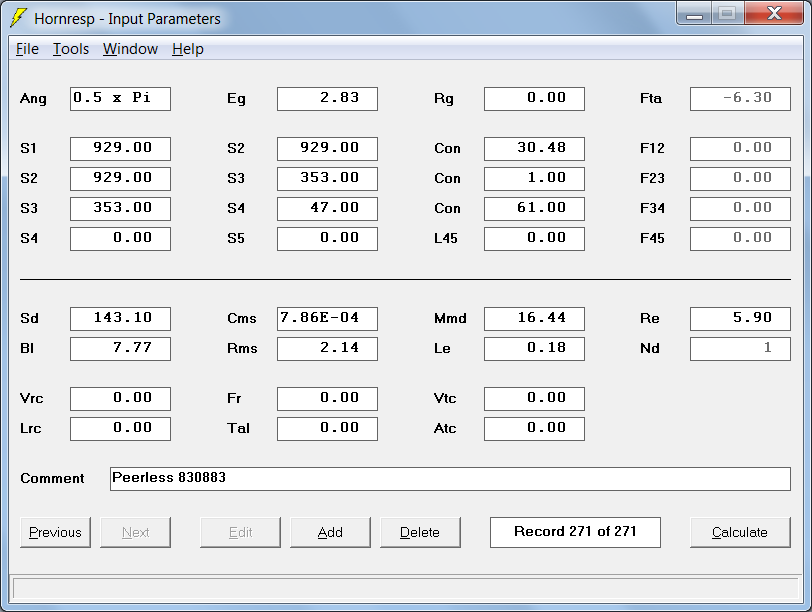This screenshot has height=612, width=812.
Task: Click the Edit button
Action: (240, 532)
